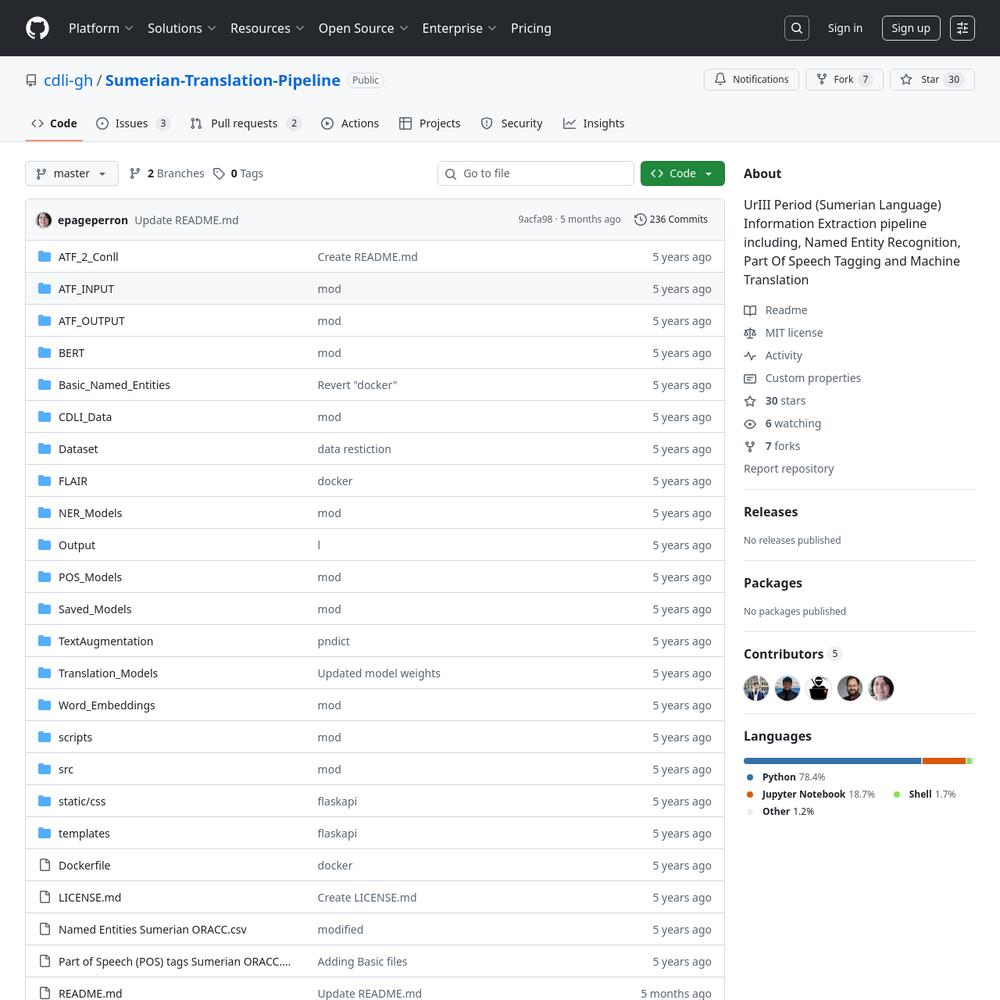Open the Notifications bell button
The image size is (1000, 1000).
750,80
